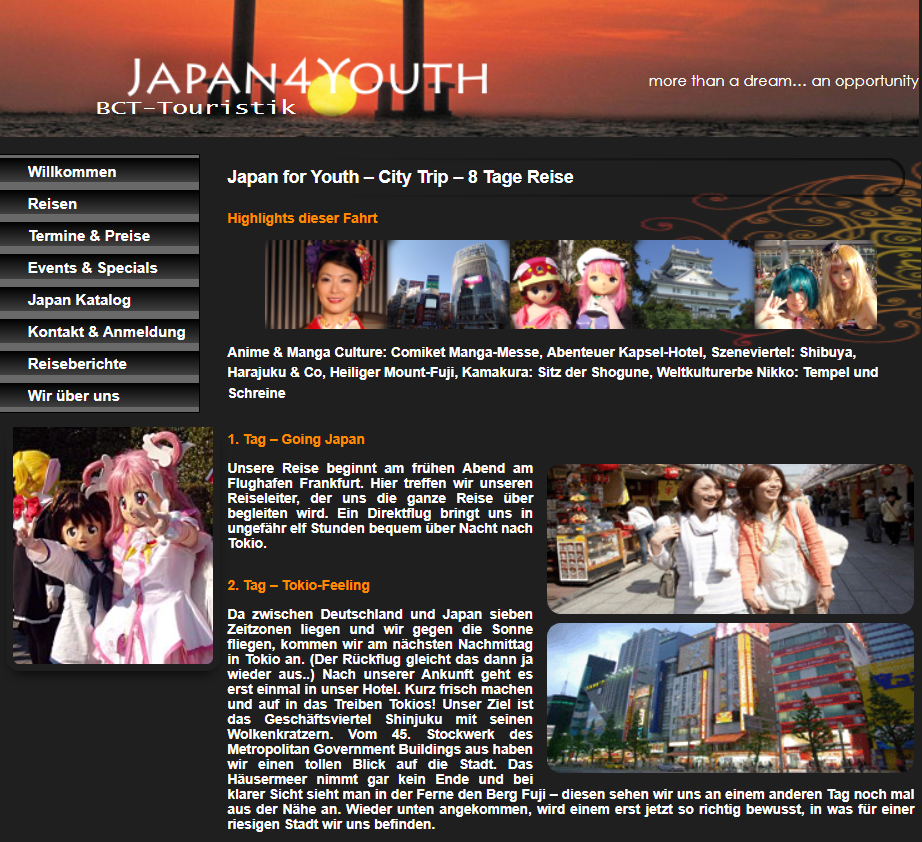
Task: Select Events & Specials in sidebar
Action: pos(99,268)
